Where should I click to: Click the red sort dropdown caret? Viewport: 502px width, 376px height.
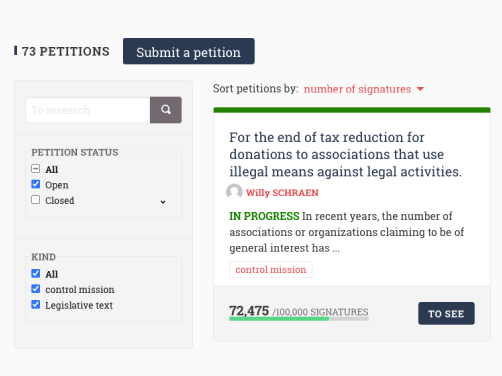pyautogui.click(x=420, y=89)
